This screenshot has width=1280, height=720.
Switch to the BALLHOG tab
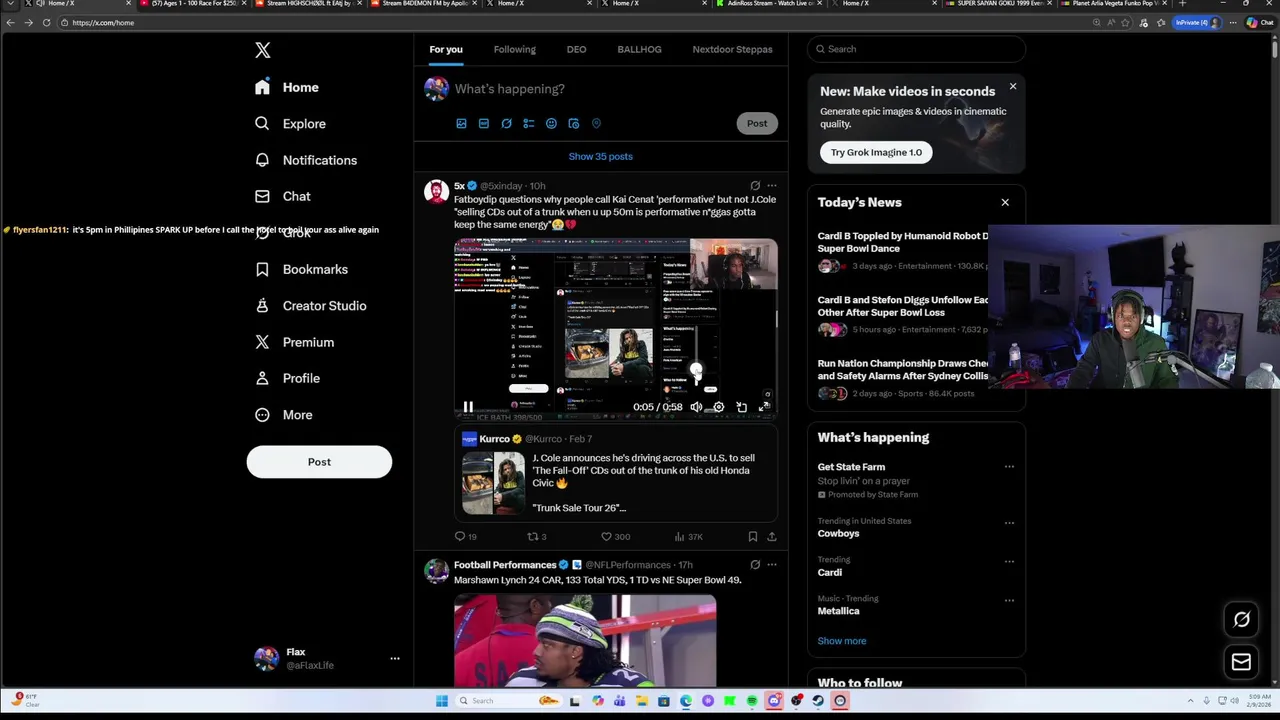639,49
